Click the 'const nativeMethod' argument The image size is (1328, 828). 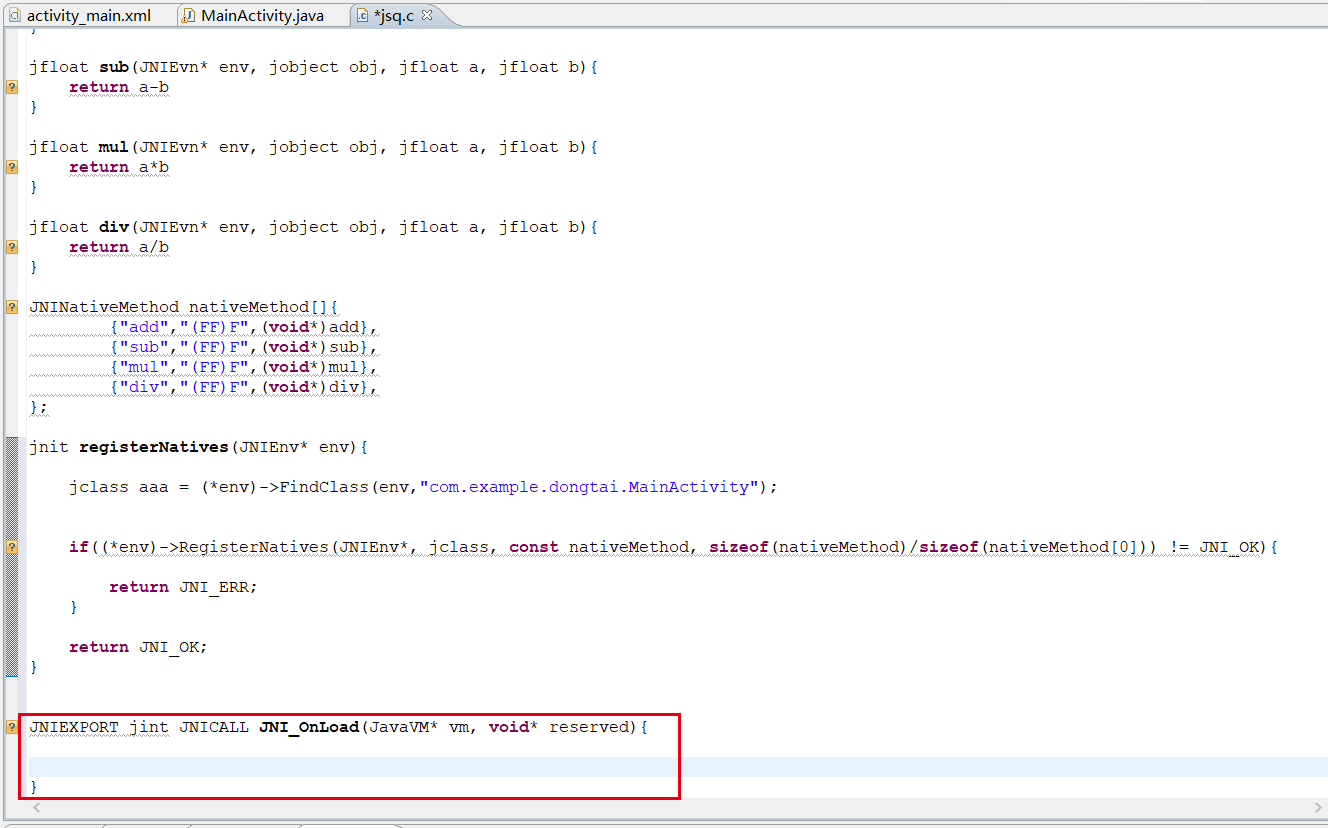pyautogui.click(x=599, y=547)
